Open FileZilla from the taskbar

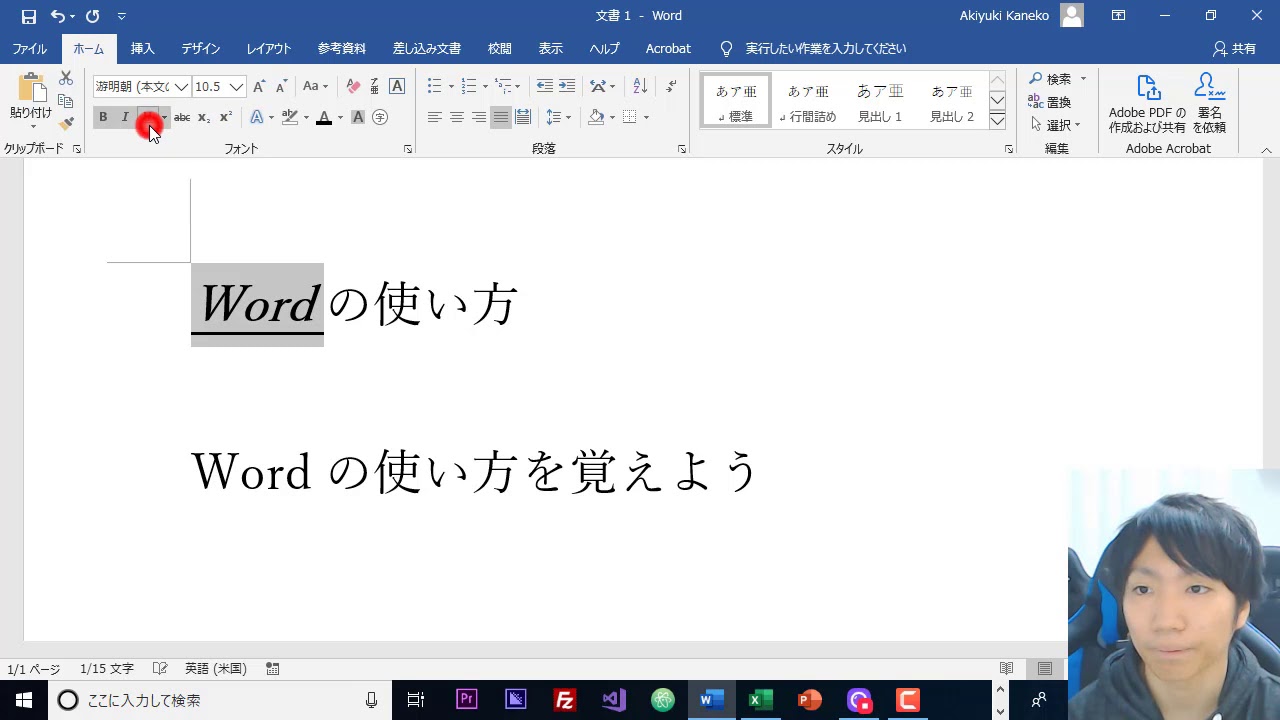(564, 700)
